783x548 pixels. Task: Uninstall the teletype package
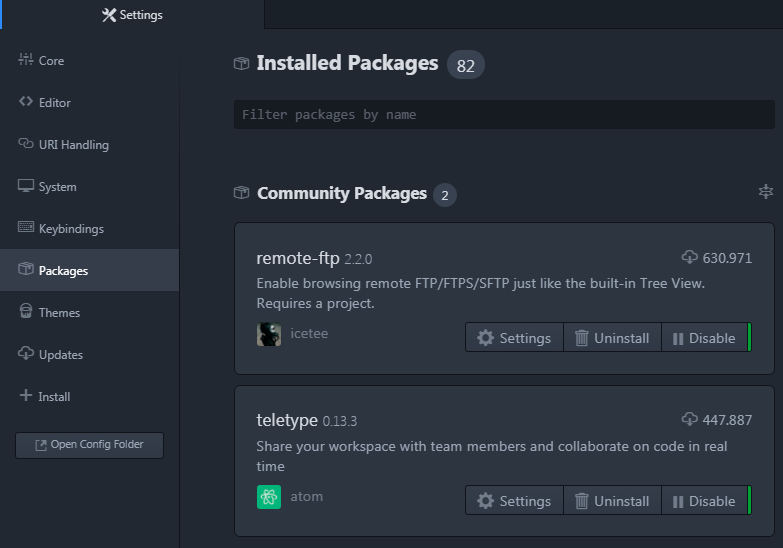click(612, 501)
